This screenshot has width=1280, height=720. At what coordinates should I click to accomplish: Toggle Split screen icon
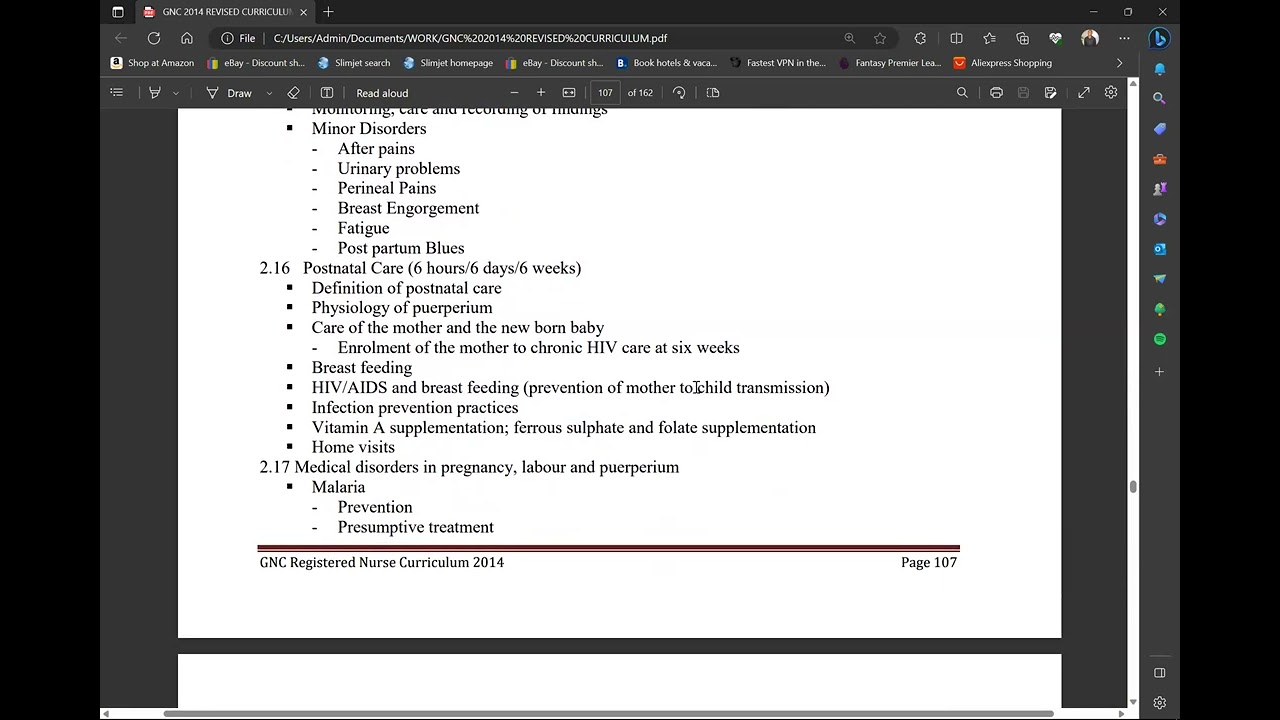pos(956,38)
